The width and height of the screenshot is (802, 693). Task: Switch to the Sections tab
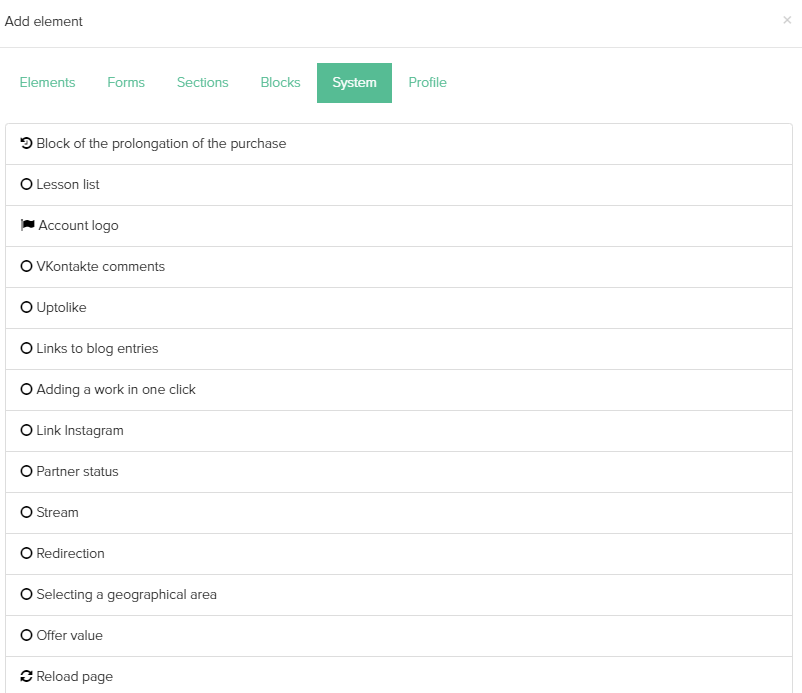click(203, 82)
